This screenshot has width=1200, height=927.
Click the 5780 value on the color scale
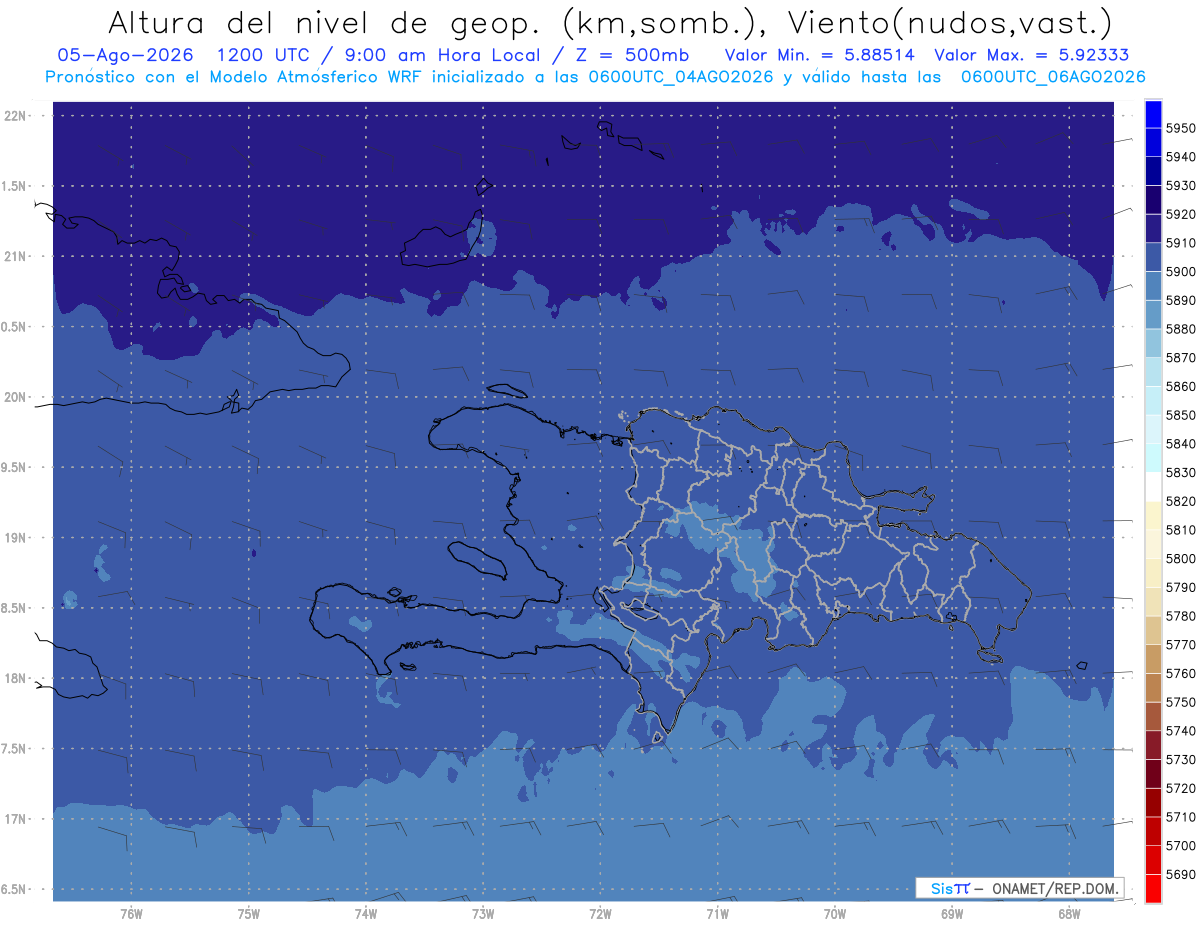pos(1181,616)
